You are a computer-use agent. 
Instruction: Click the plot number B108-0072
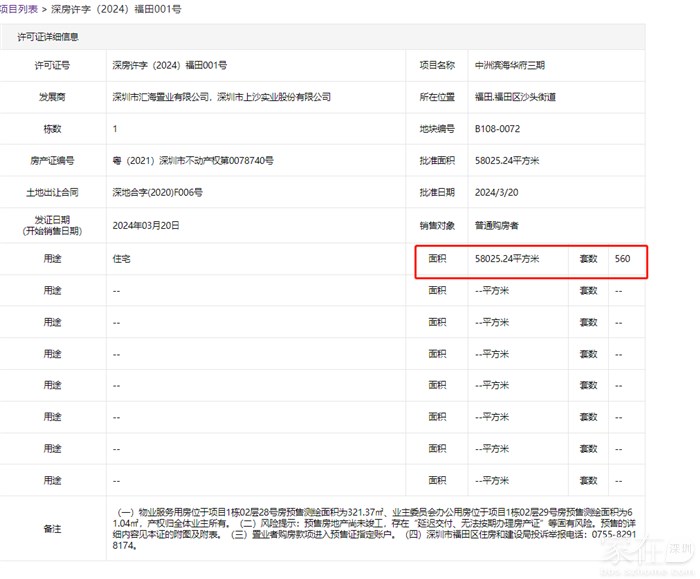pyautogui.click(x=497, y=129)
